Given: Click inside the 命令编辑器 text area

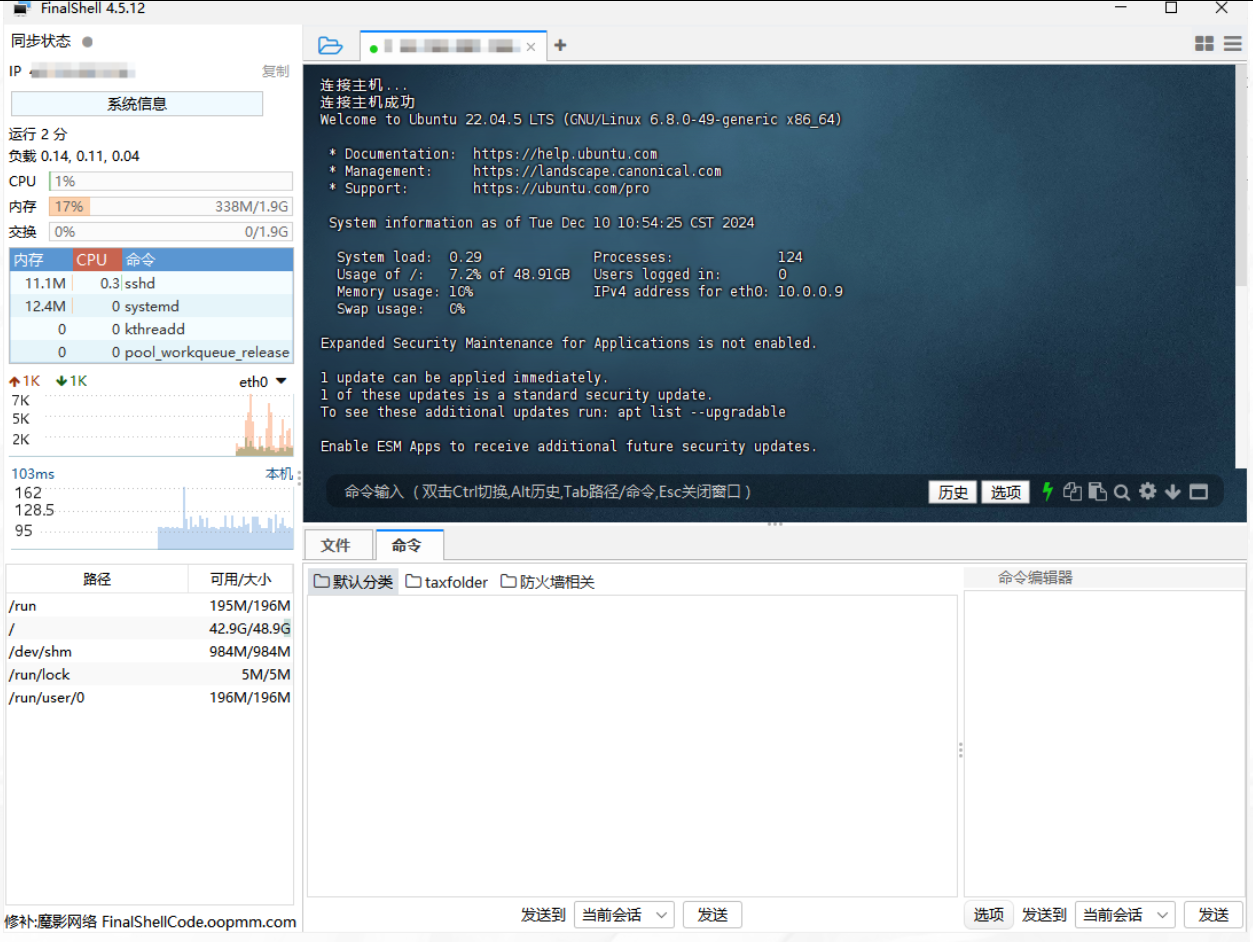Looking at the screenshot, I should [1104, 743].
